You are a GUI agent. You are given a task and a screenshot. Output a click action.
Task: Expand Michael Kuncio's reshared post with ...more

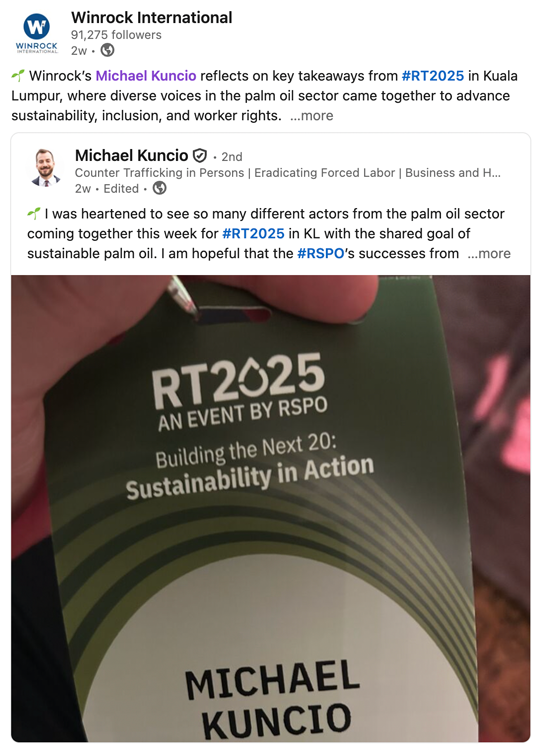489,254
